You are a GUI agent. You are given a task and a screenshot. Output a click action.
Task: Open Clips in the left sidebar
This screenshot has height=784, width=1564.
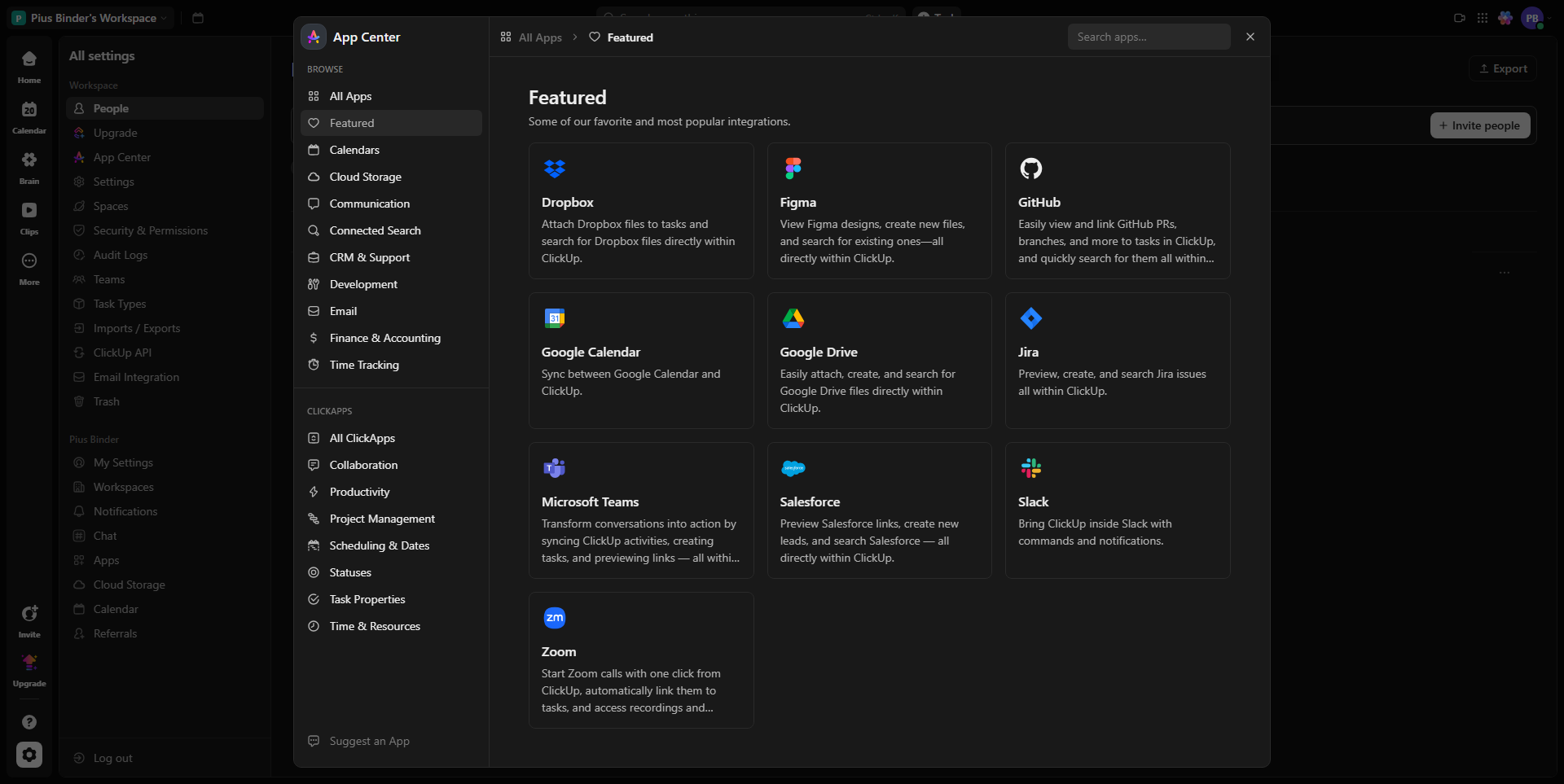[29, 218]
